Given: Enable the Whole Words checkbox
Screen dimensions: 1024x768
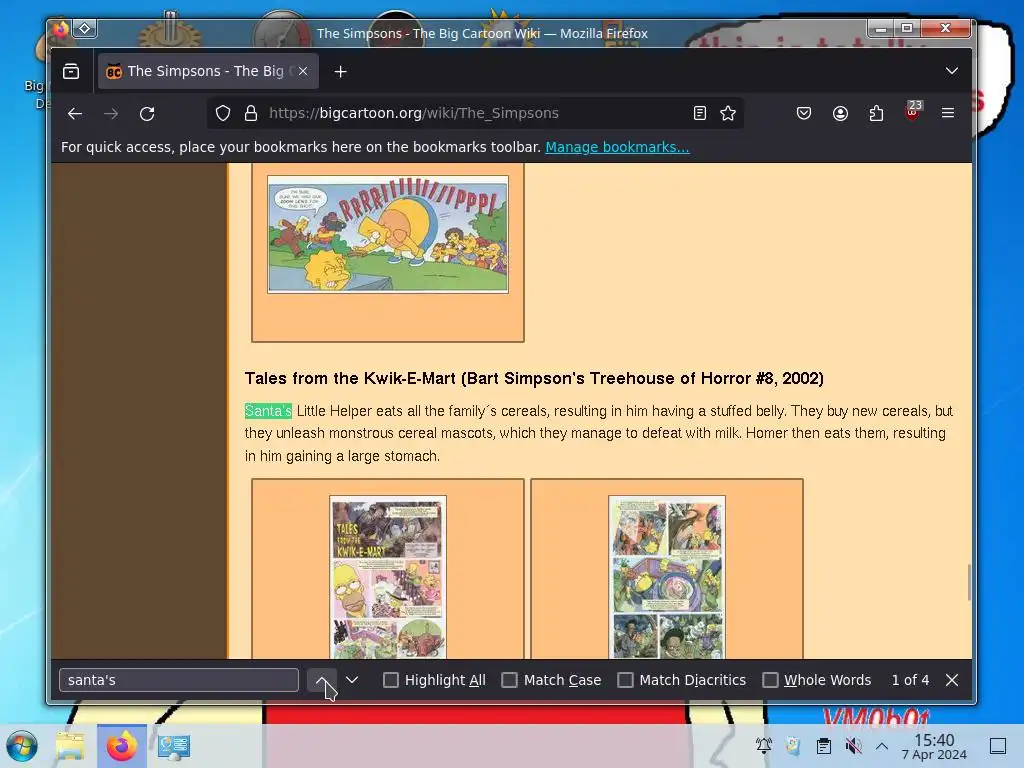Looking at the screenshot, I should [x=770, y=680].
